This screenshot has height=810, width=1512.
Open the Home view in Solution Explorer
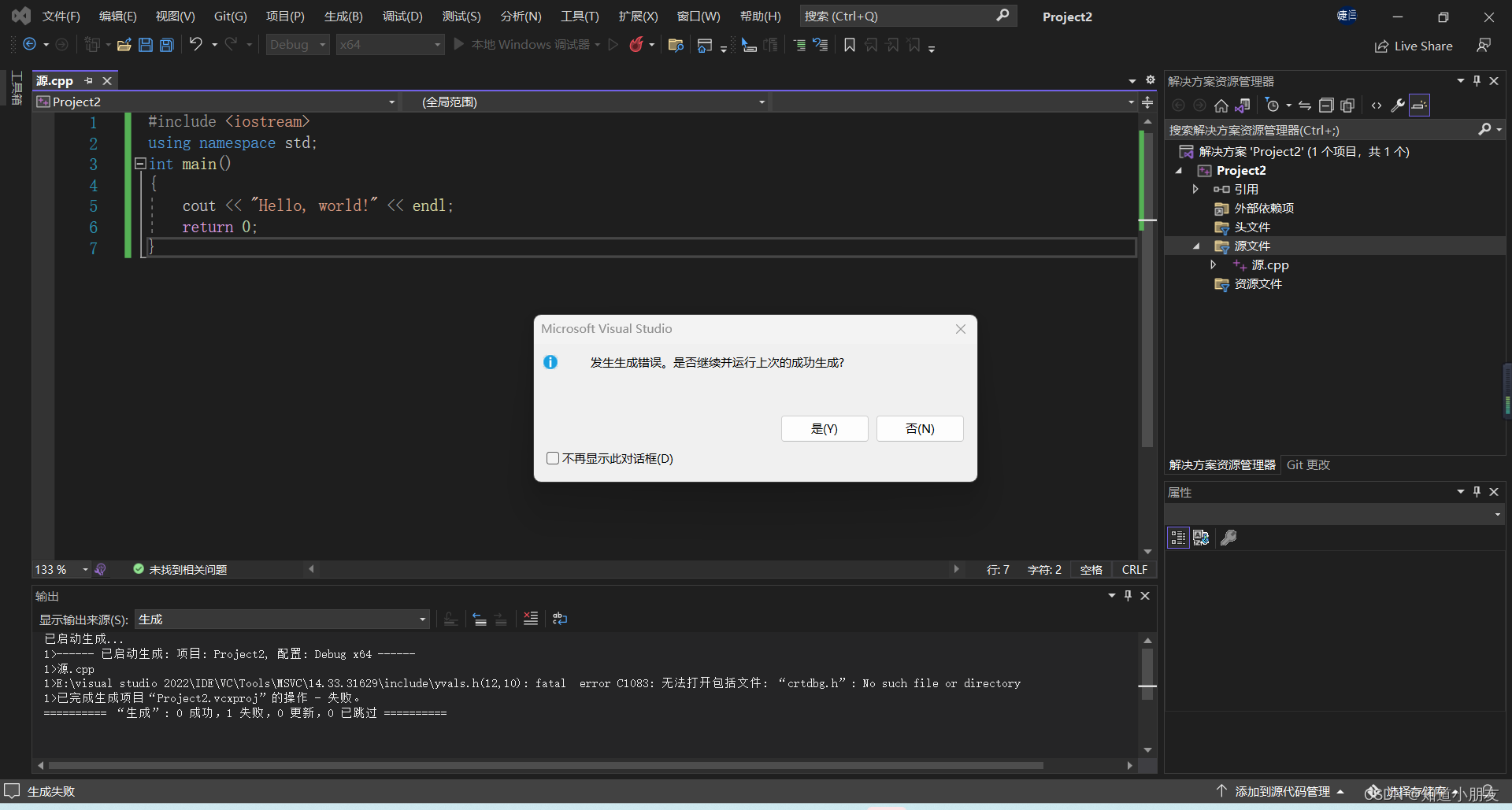pos(1221,105)
